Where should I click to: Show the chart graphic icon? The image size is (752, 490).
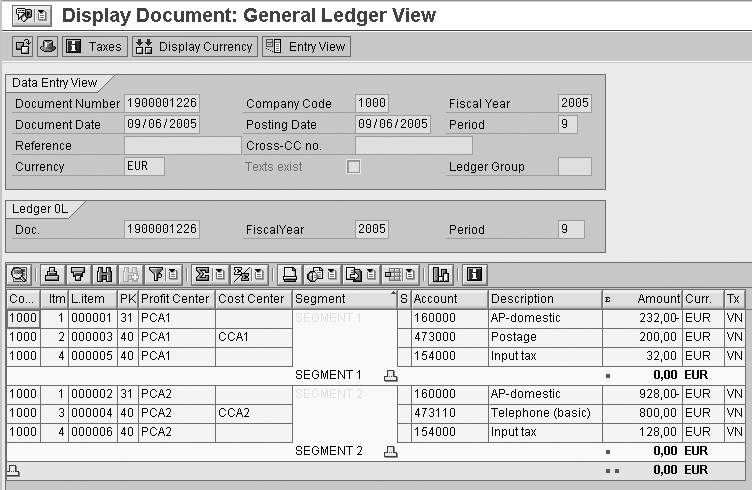(440, 274)
